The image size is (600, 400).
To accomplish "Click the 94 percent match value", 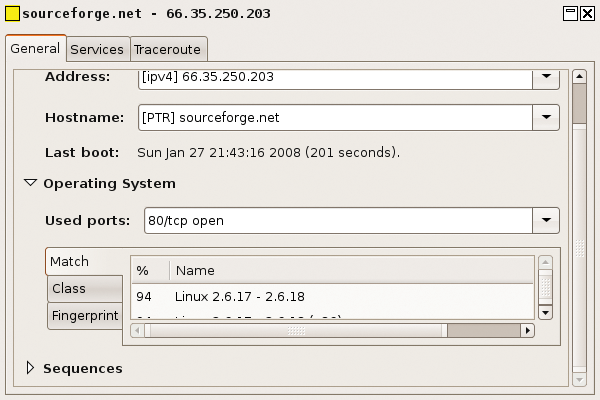I will tap(144, 297).
